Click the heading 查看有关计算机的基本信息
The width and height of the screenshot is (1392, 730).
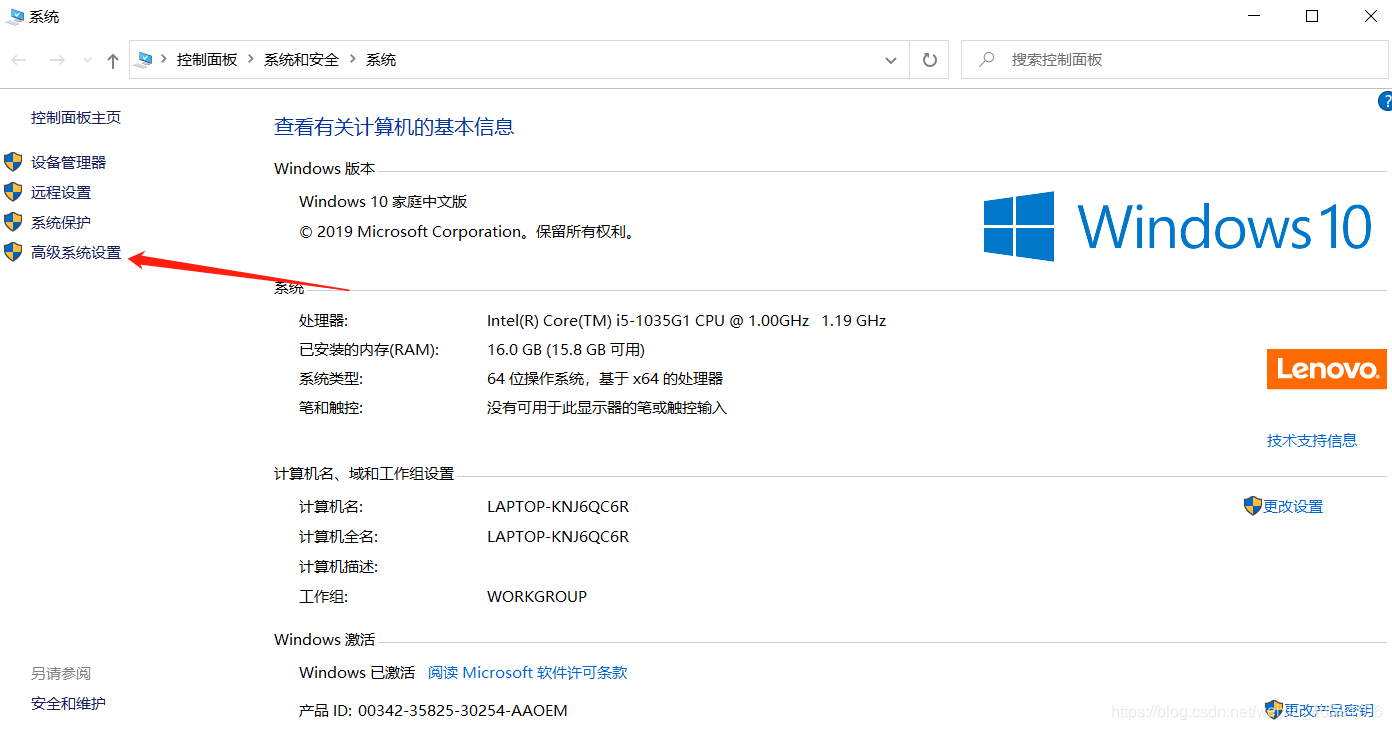click(394, 127)
